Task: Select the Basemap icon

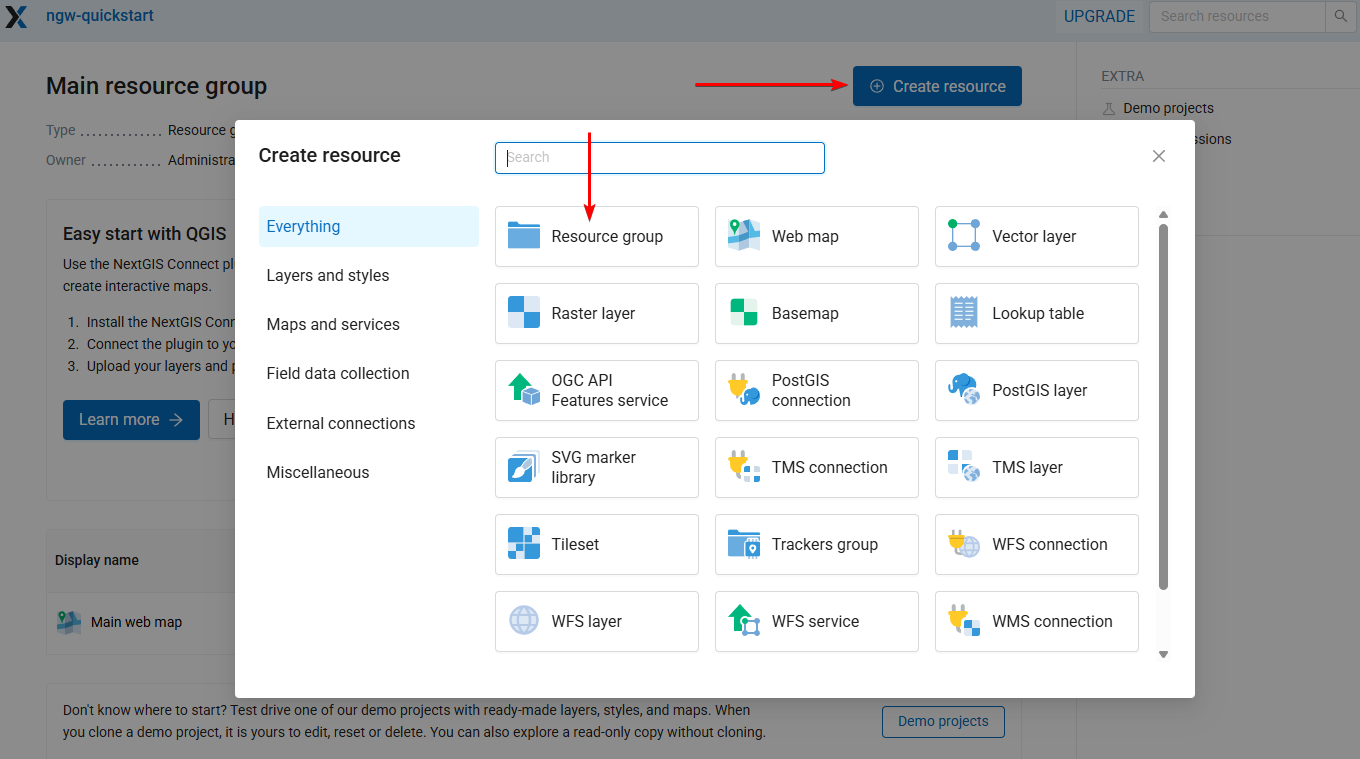Action: coord(743,313)
